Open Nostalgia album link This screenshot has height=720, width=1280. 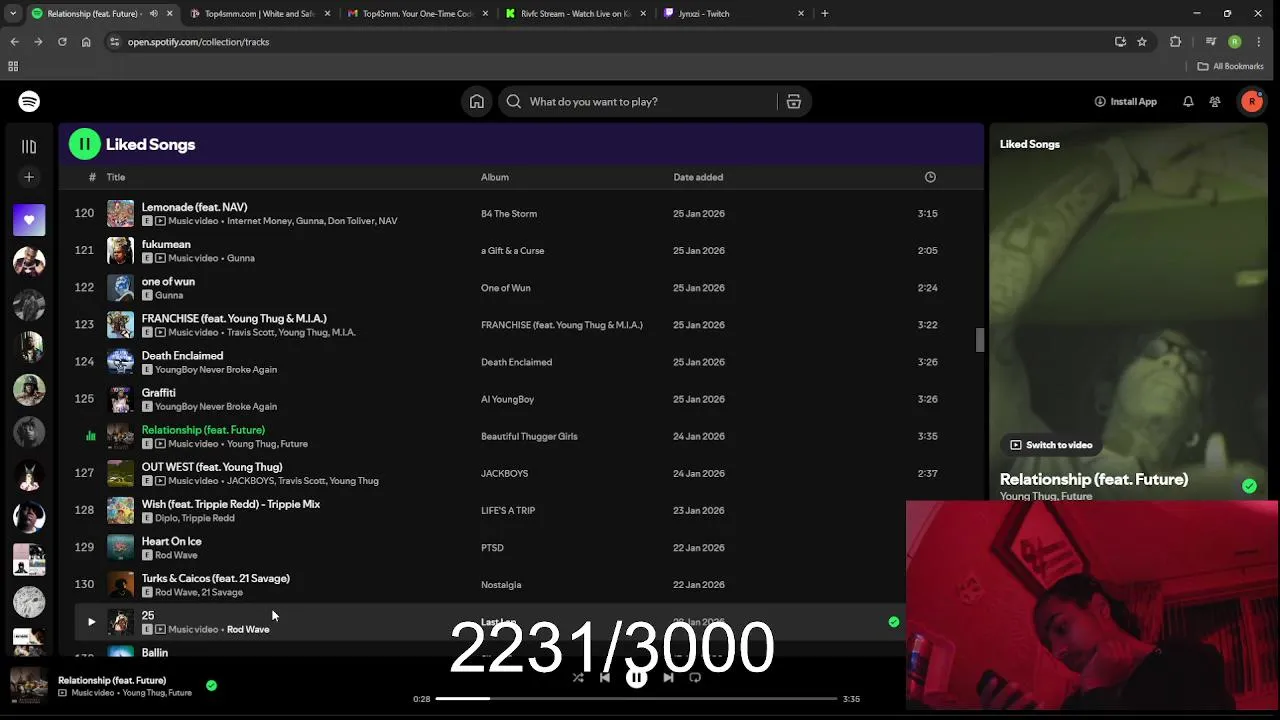point(501,585)
